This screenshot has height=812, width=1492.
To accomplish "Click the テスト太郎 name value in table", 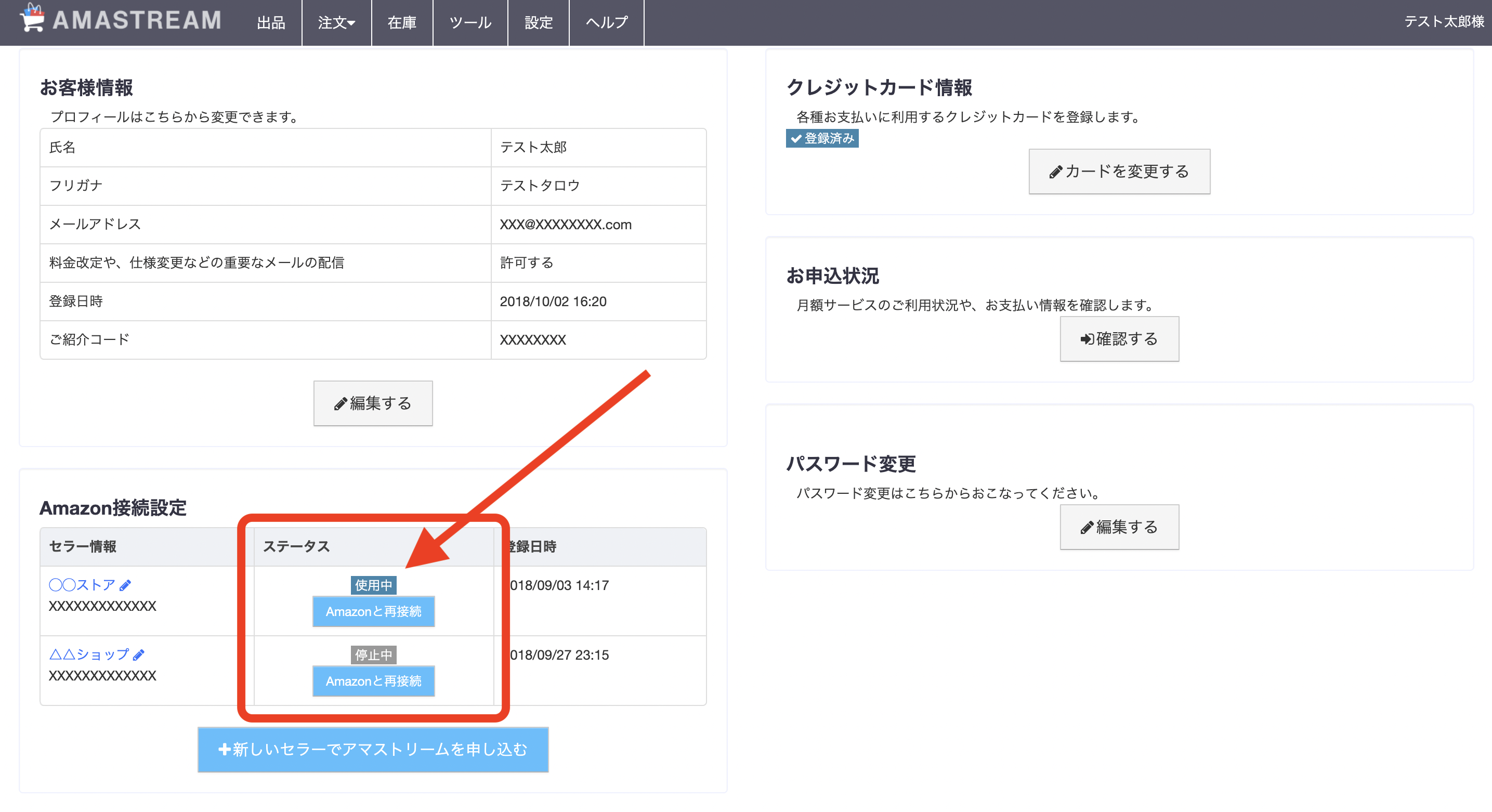I will pyautogui.click(x=533, y=148).
